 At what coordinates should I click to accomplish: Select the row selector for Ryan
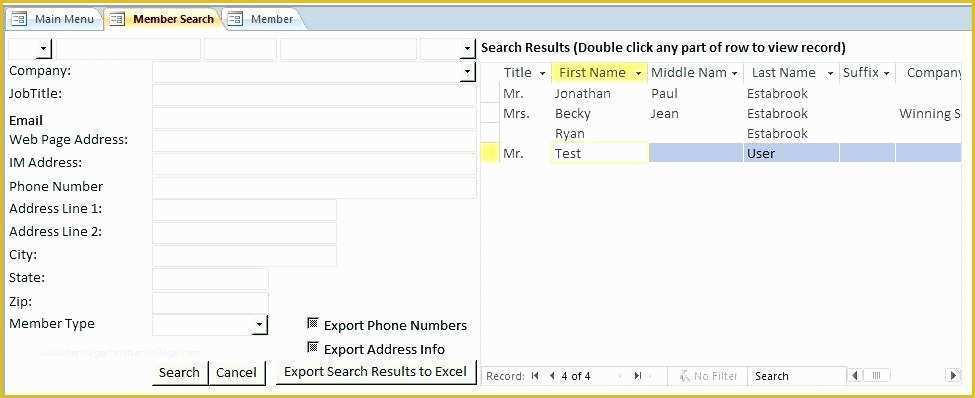coord(489,134)
